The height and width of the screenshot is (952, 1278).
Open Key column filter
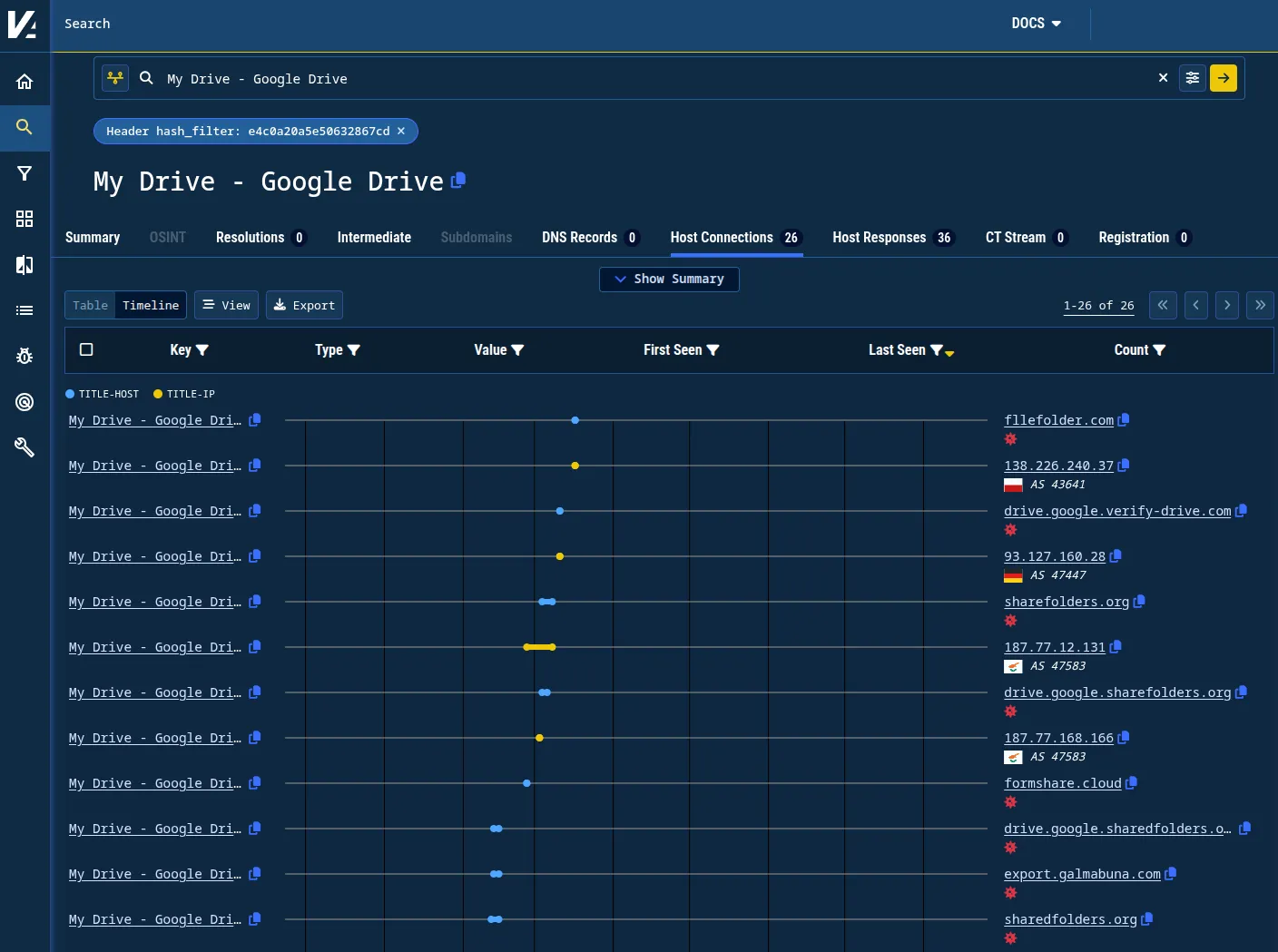(202, 349)
